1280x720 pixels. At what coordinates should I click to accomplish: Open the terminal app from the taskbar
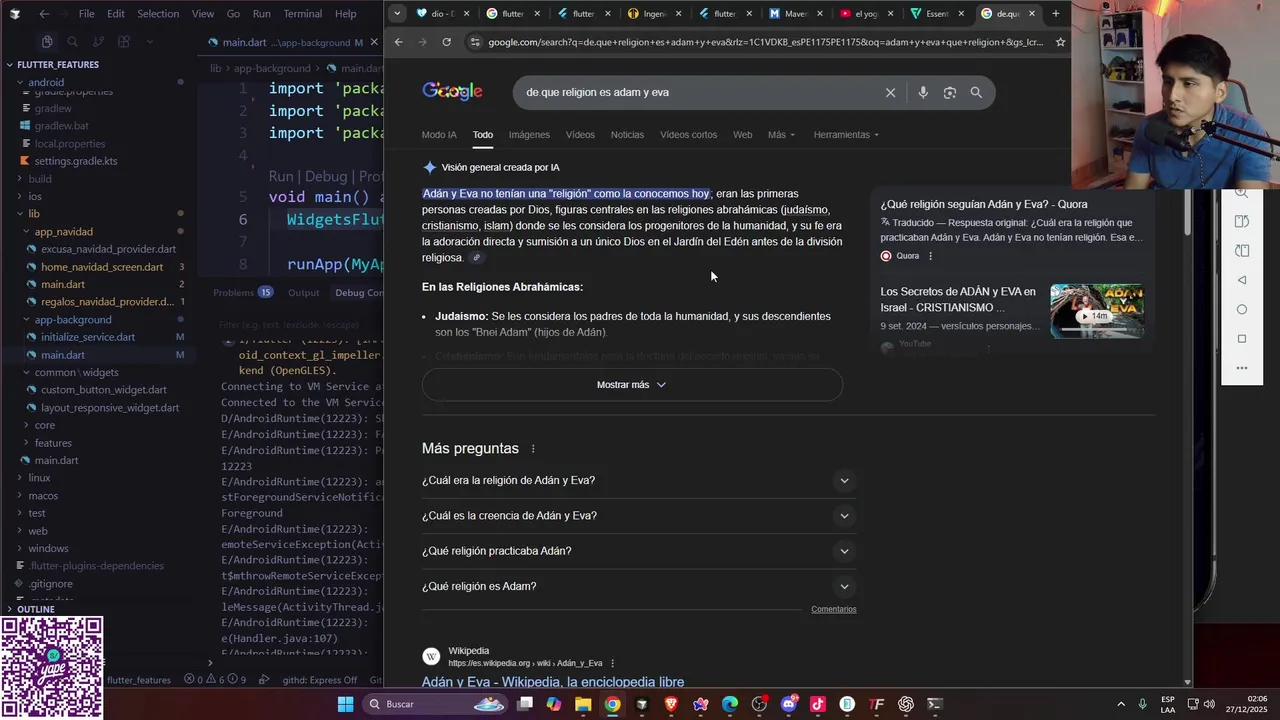coord(935,704)
